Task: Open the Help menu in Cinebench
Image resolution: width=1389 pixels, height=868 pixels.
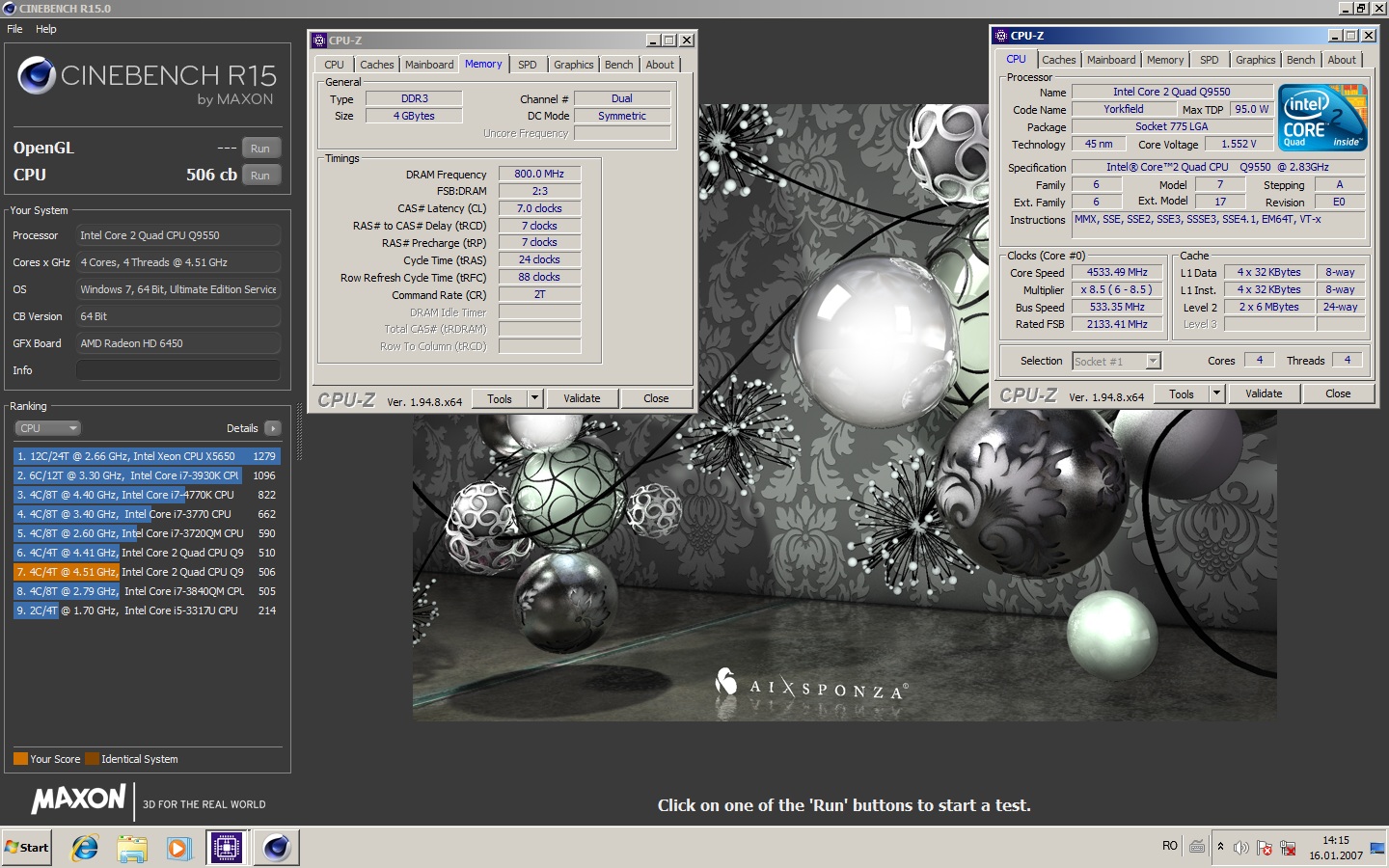Action: 46,29
